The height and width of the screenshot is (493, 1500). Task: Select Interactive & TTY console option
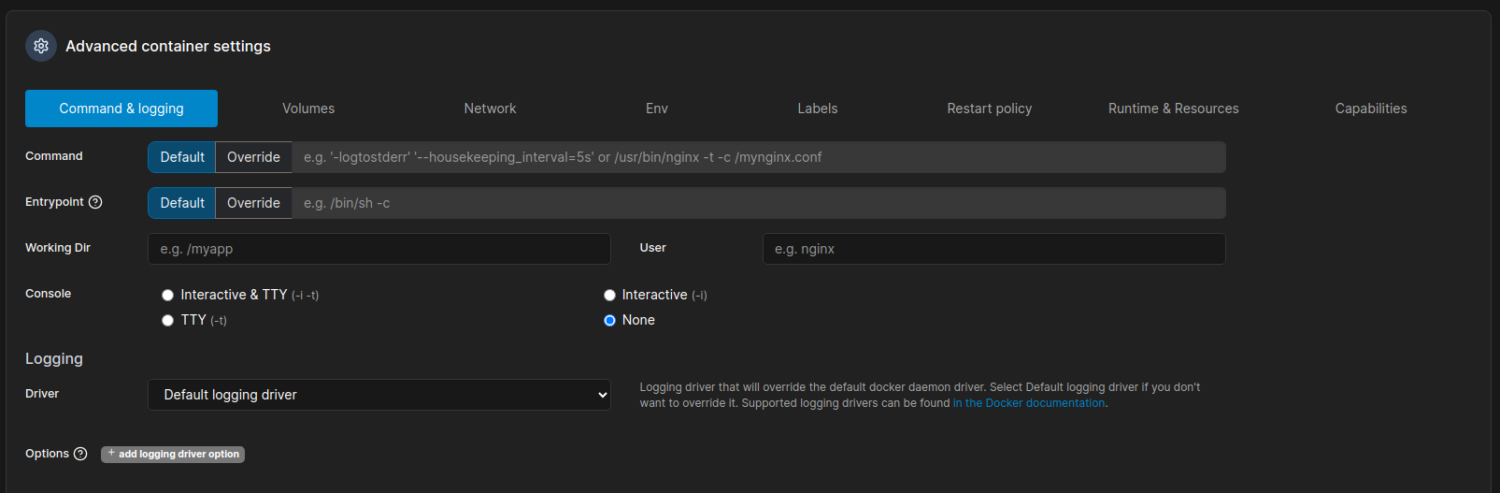[168, 295]
